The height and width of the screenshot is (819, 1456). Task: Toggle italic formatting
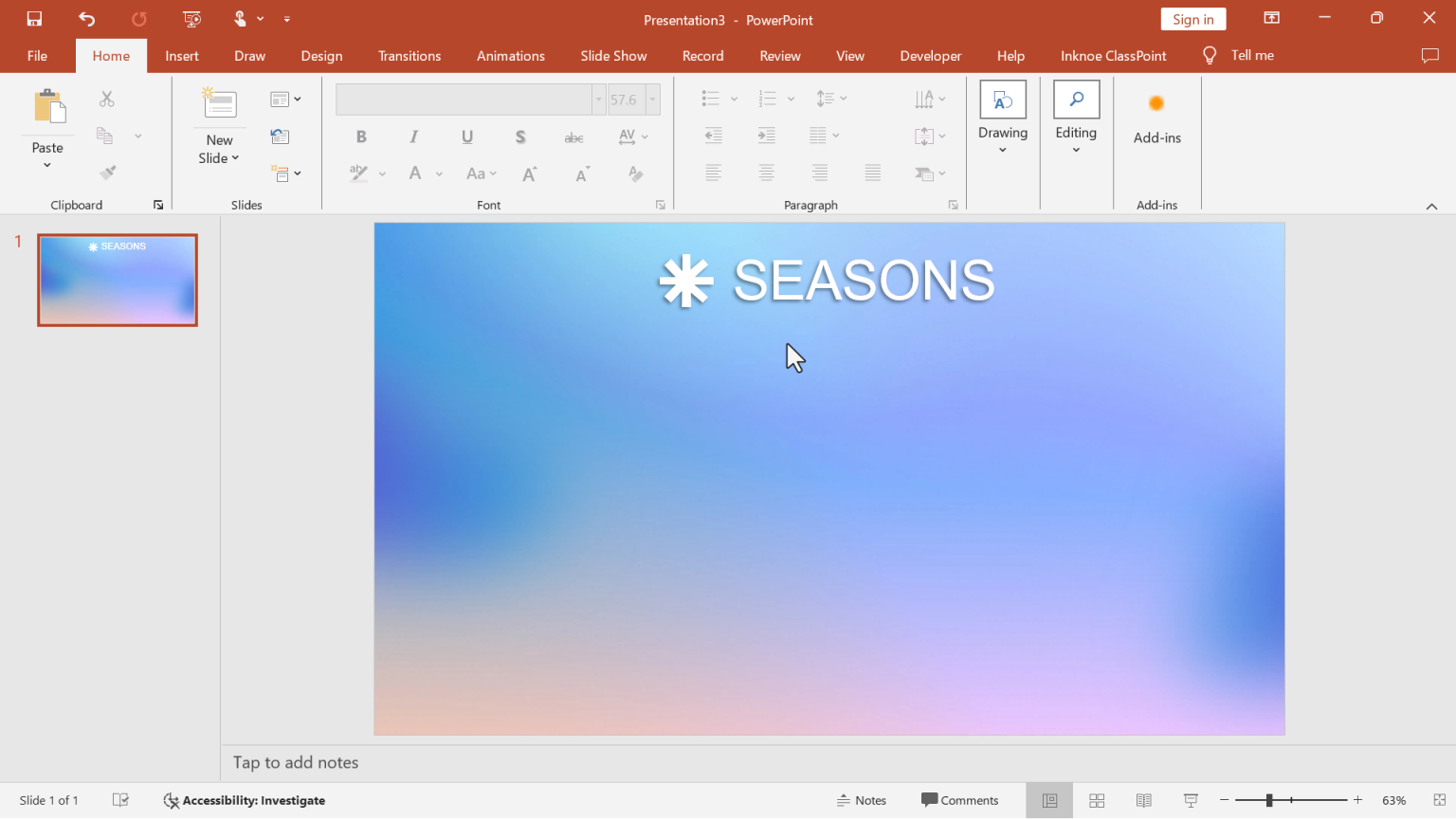[414, 136]
